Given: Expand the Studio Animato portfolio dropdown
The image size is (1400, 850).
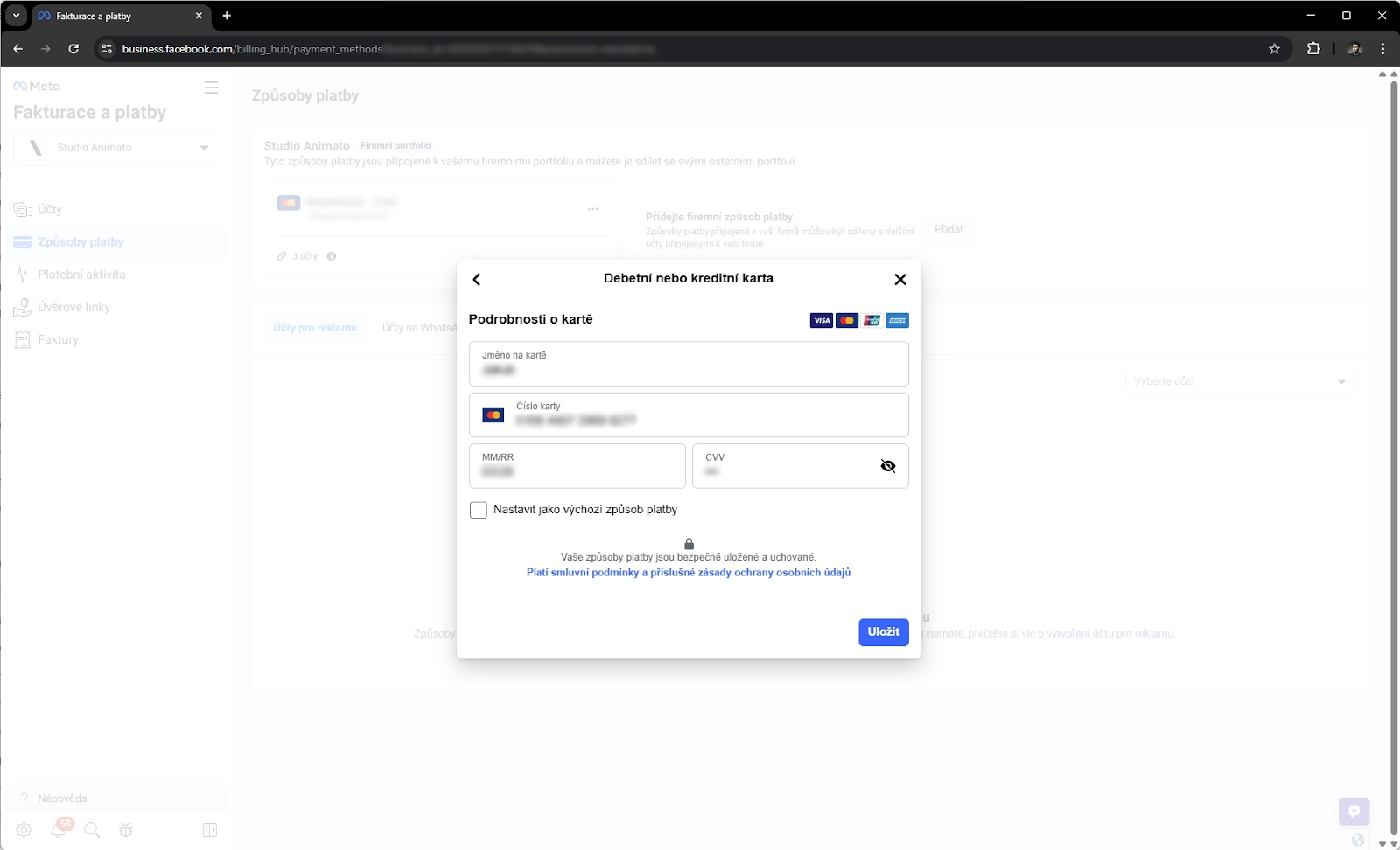Looking at the screenshot, I should point(117,148).
